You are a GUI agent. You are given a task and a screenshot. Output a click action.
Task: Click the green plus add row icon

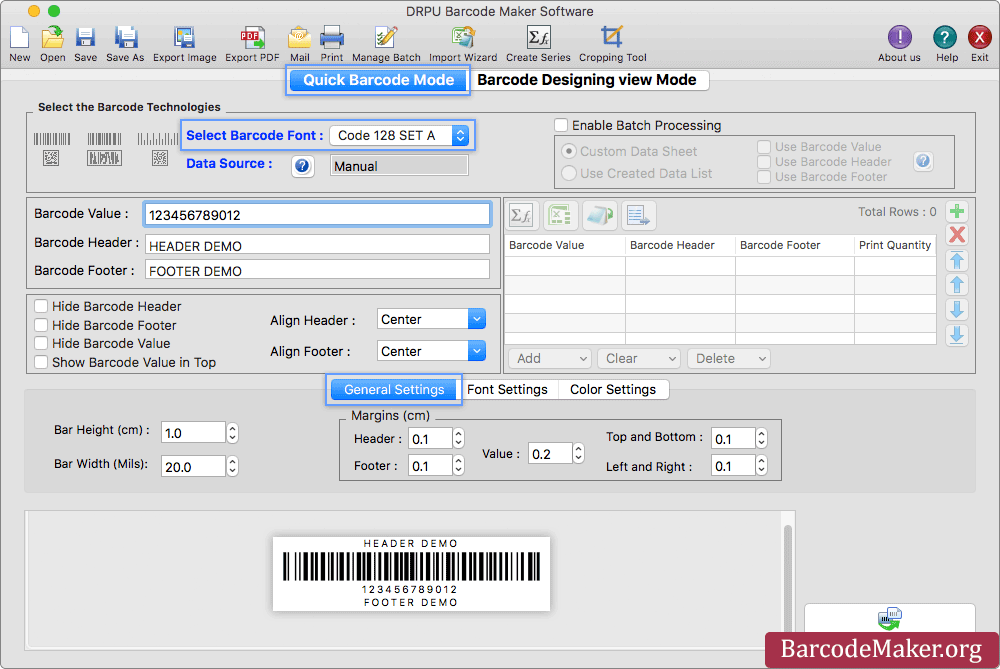(x=957, y=211)
